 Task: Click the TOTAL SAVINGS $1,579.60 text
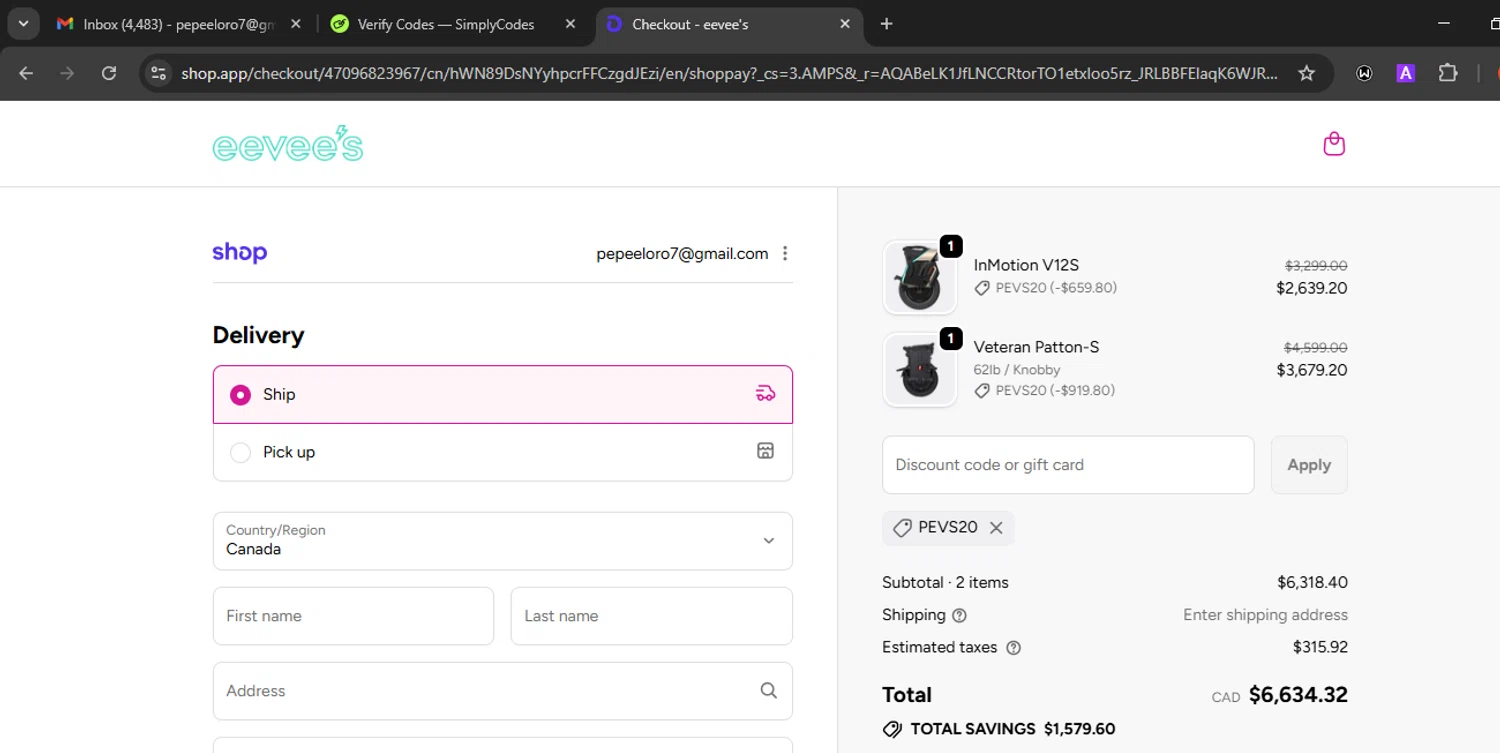click(1013, 729)
